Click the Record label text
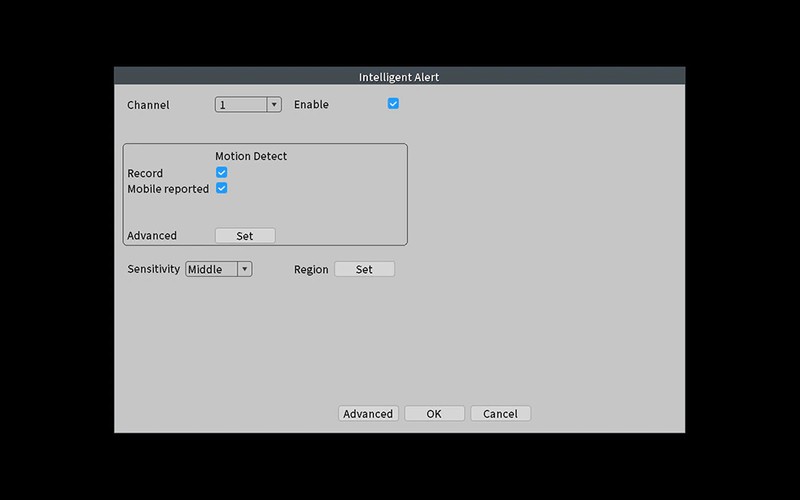The image size is (800, 500). (145, 174)
